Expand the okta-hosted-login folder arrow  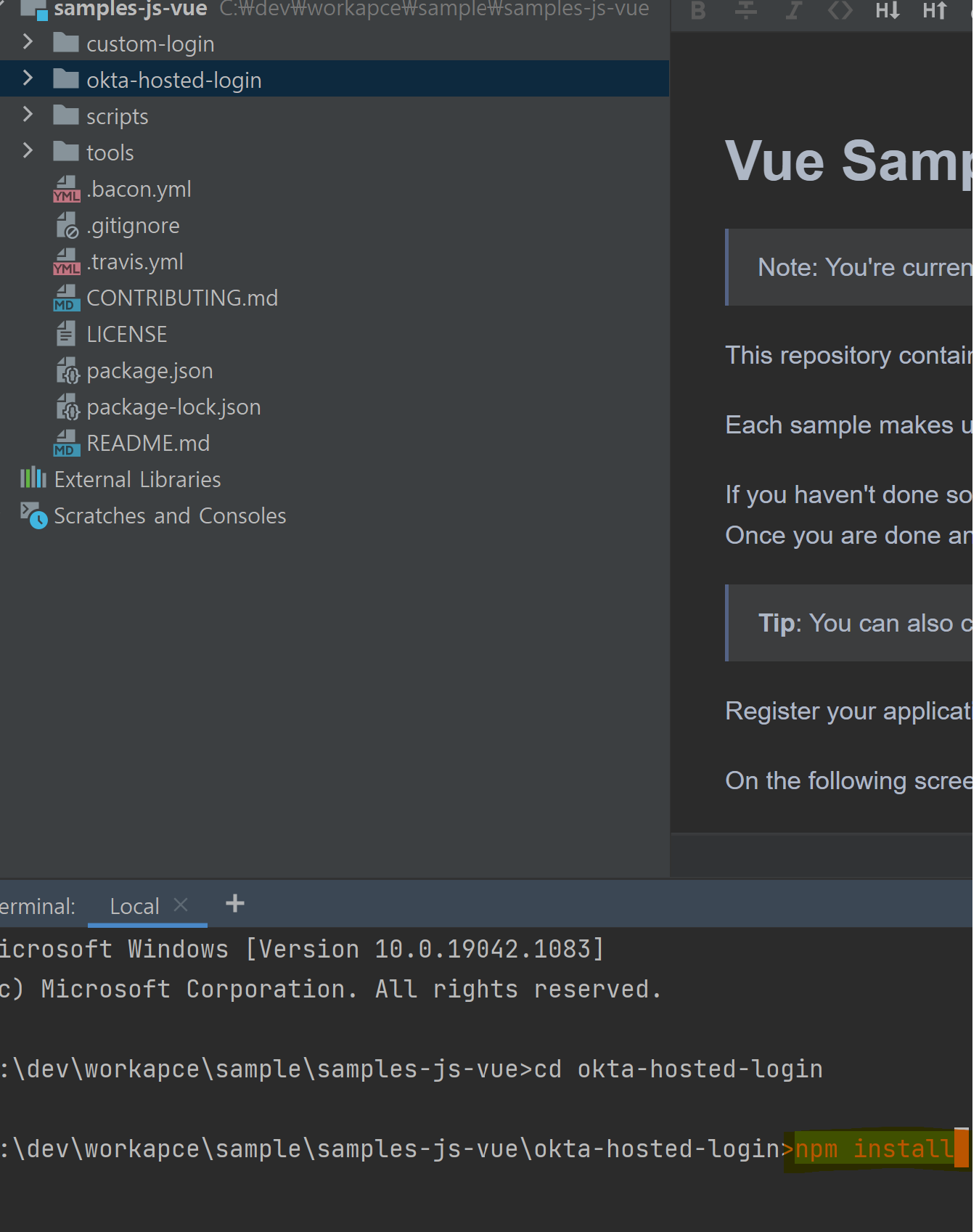pos(28,78)
